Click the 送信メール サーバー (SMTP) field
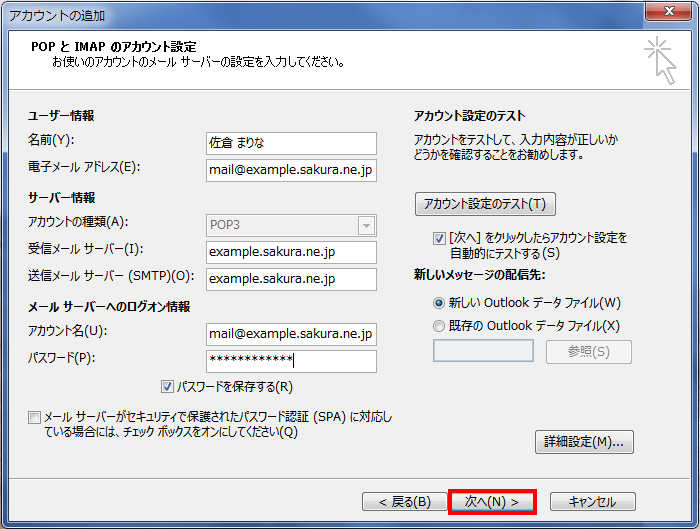 290,279
